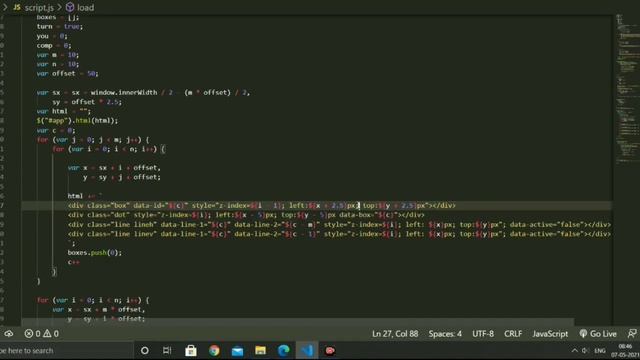Click line 'x = sx + m * offset,'
The height and width of the screenshot is (360, 640).
[98, 309]
